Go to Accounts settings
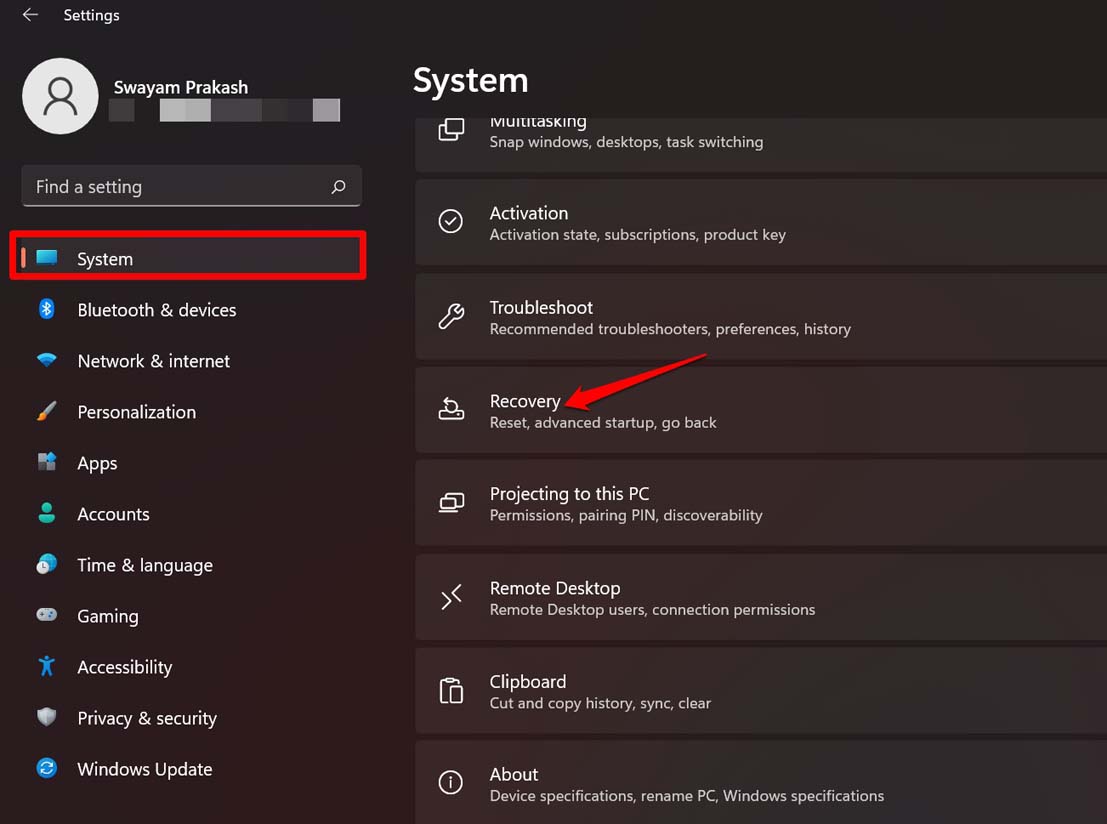 [113, 514]
